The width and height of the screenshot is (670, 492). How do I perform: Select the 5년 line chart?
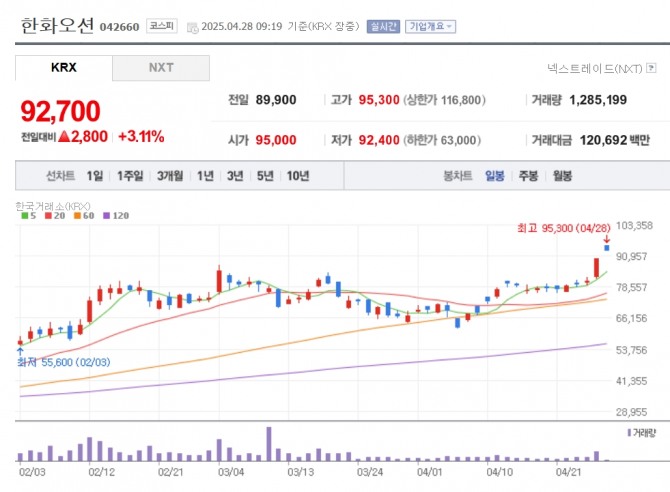point(265,176)
